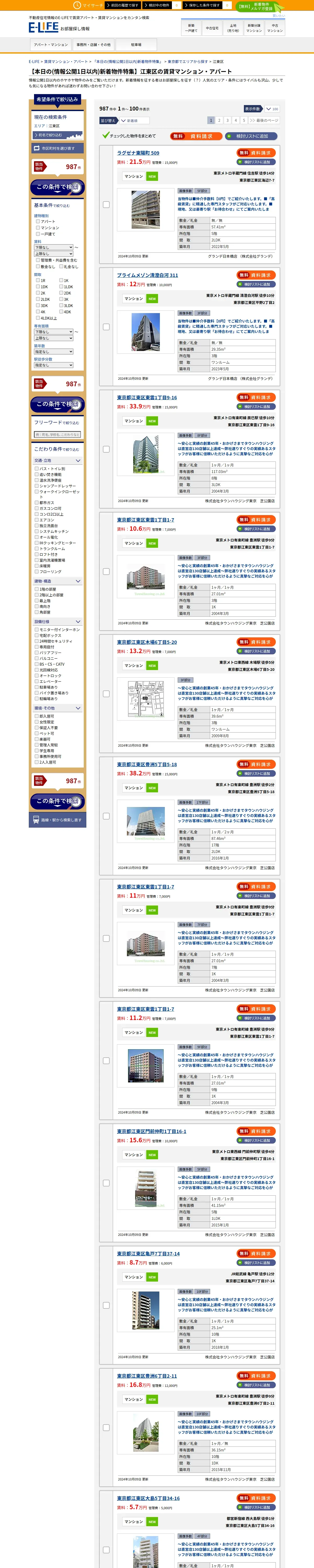314x1568 pixels.
Task: Click train icon 路線・駅から検索し直す
Action: tap(58, 819)
